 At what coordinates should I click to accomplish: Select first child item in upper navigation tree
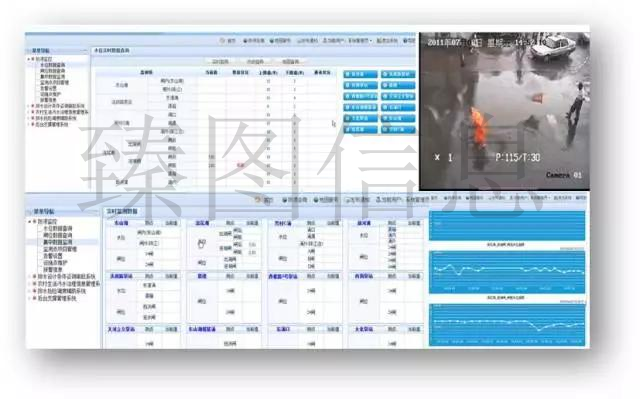[52, 65]
